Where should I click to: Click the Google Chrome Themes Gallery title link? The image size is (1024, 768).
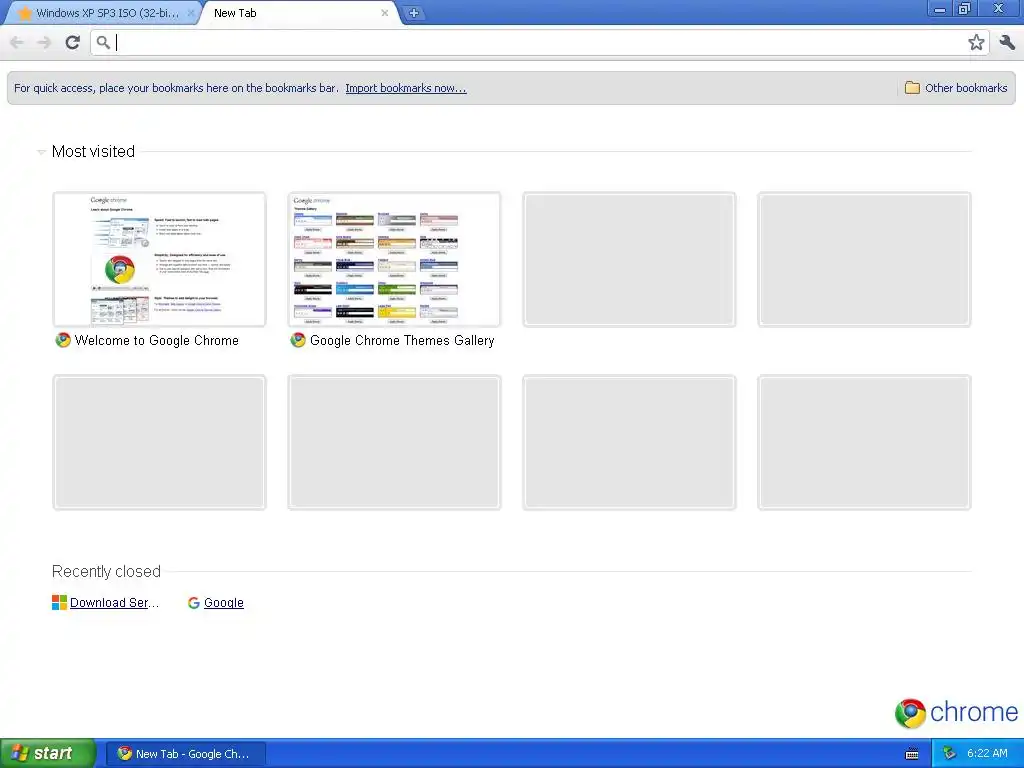tap(402, 340)
